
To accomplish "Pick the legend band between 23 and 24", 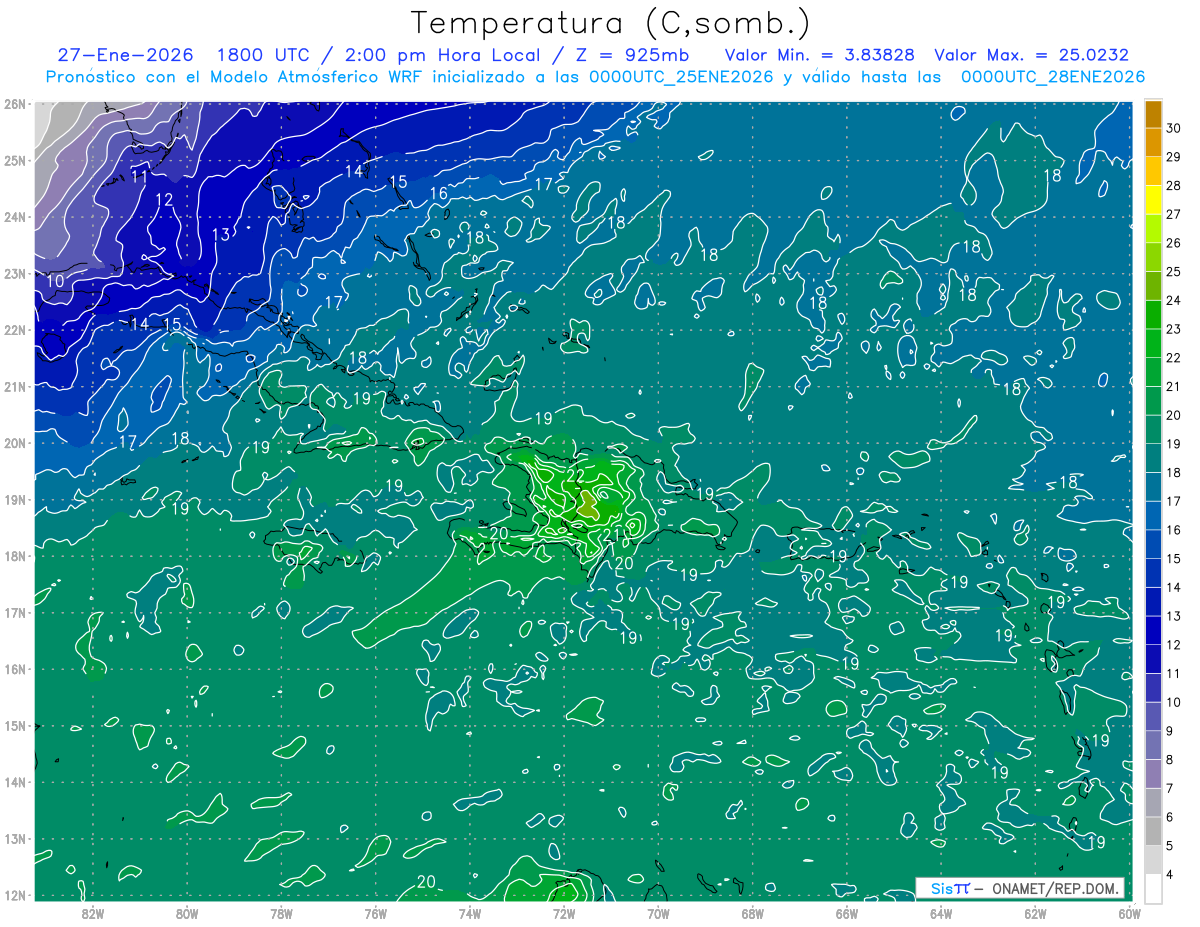I will click(1153, 315).
